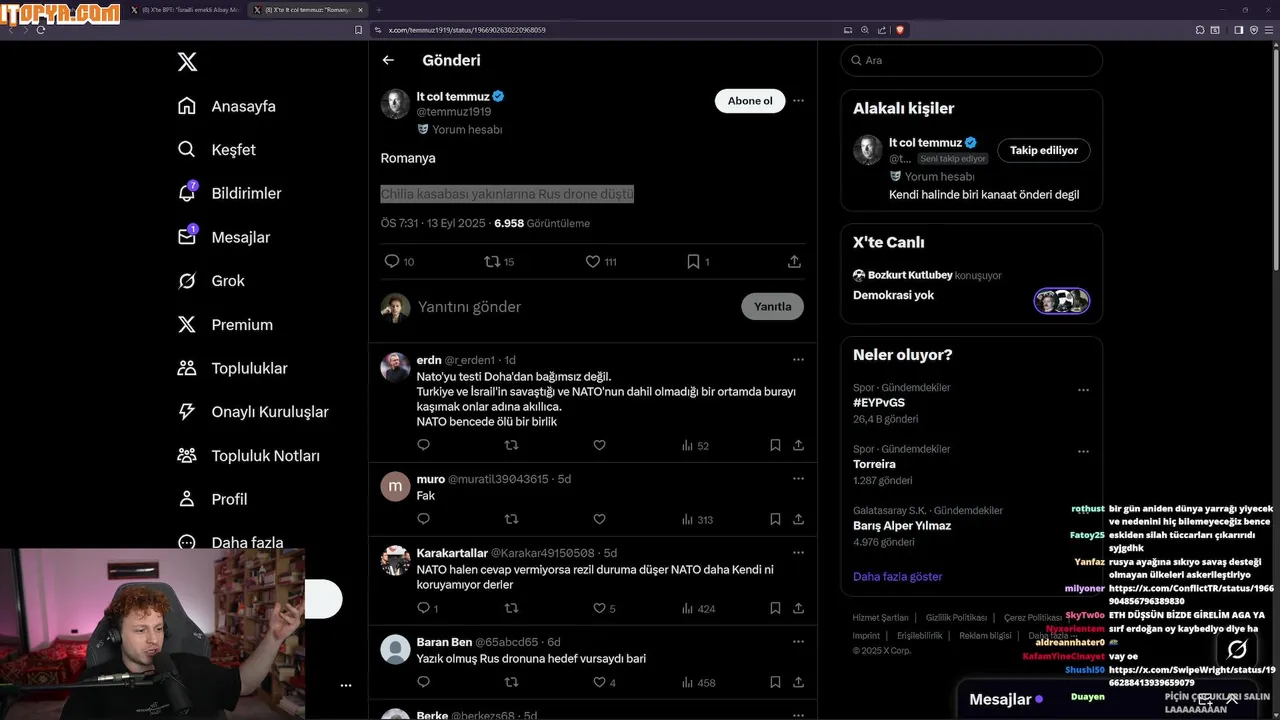The height and width of the screenshot is (720, 1280).
Task: Share the main post
Action: tap(794, 261)
